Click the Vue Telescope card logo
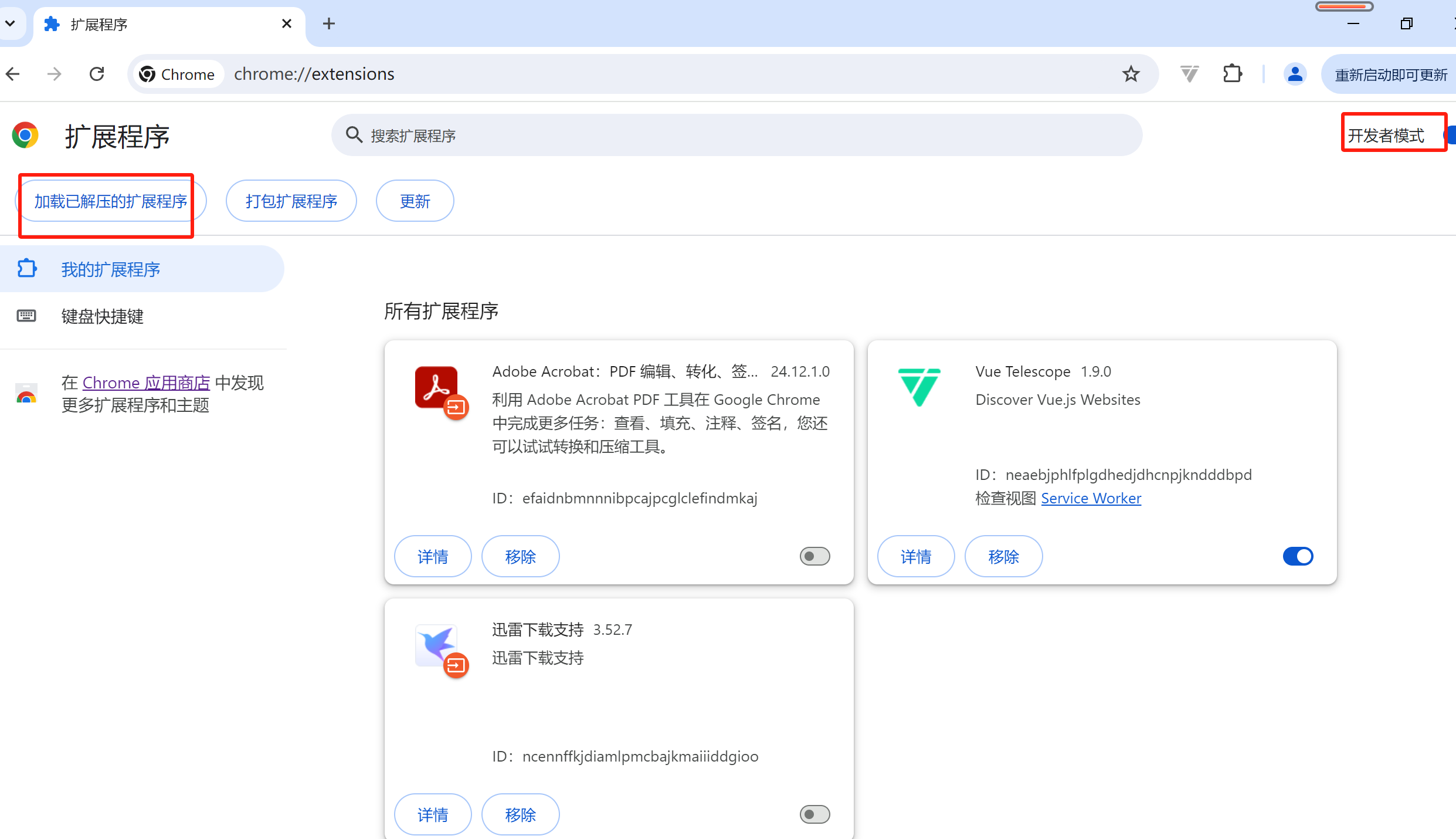Image resolution: width=1456 pixels, height=839 pixels. (x=919, y=386)
